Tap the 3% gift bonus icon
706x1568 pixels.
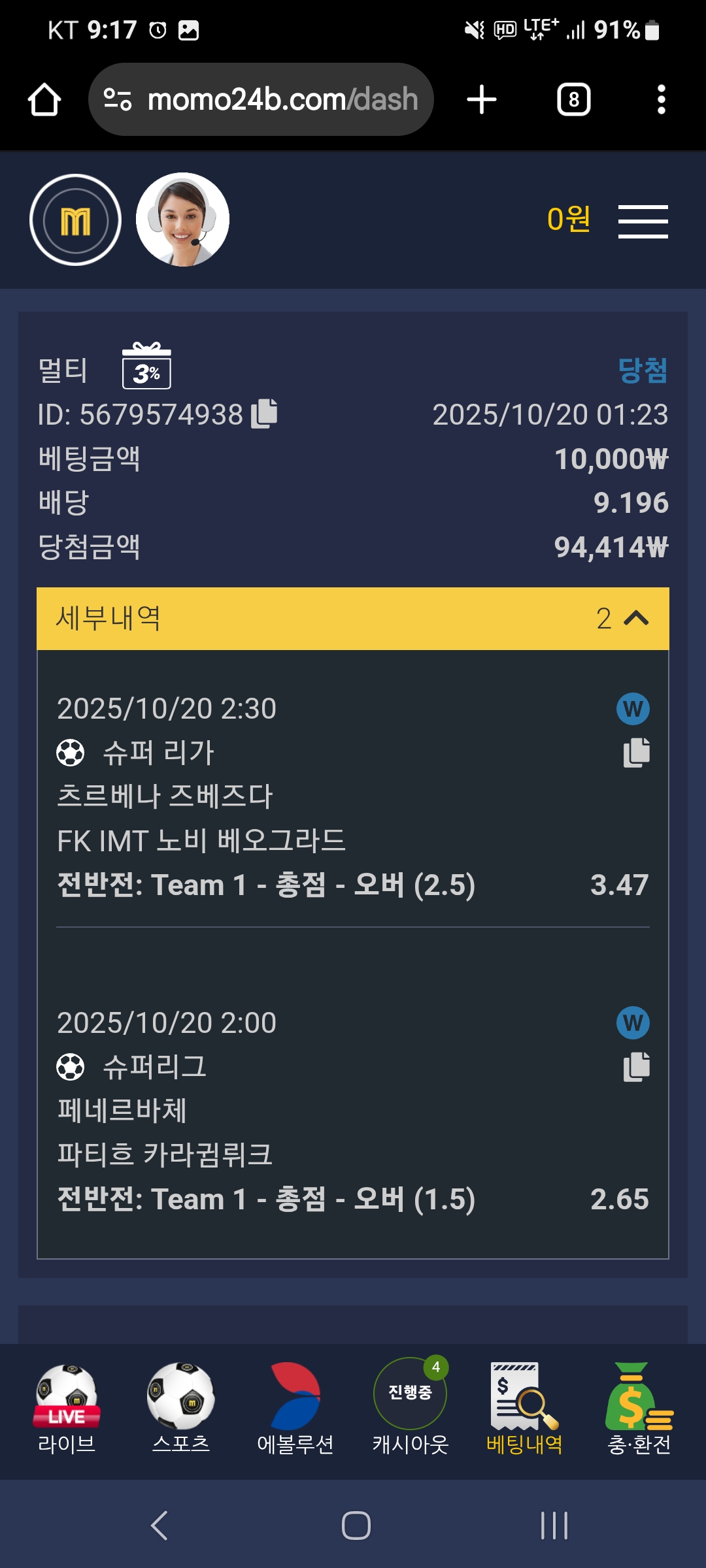[x=146, y=367]
